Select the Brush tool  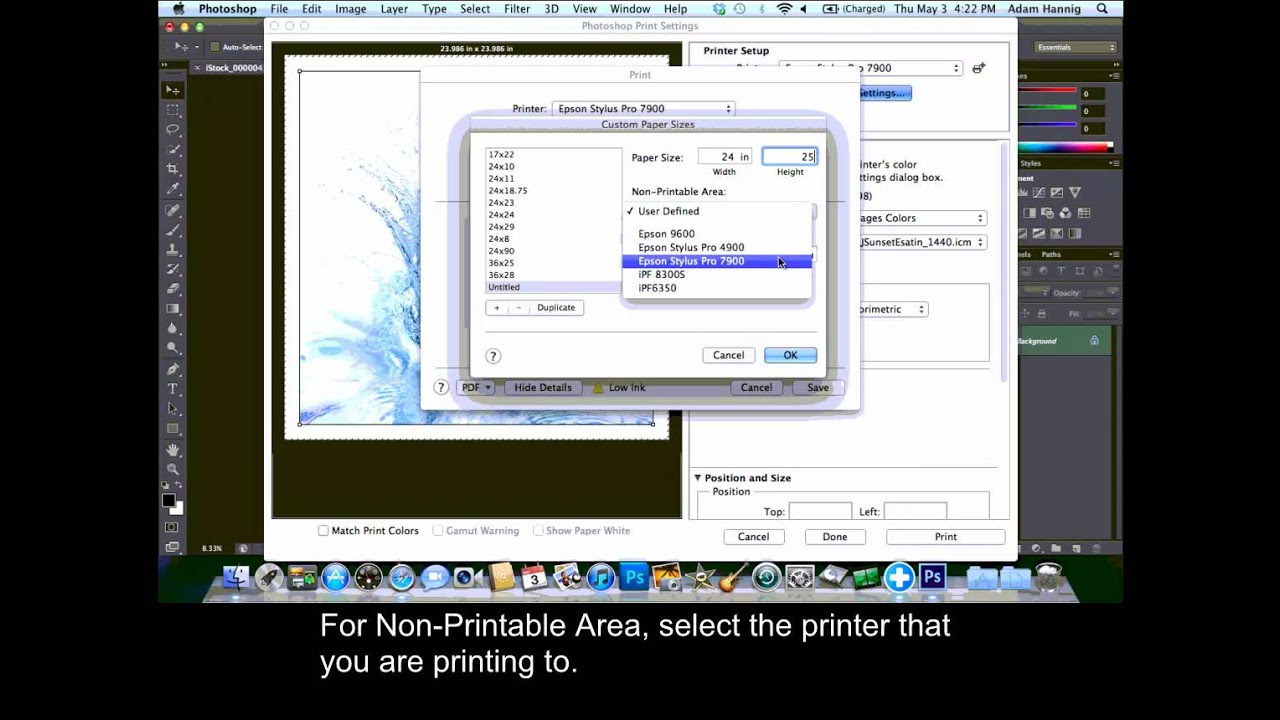pyautogui.click(x=173, y=230)
